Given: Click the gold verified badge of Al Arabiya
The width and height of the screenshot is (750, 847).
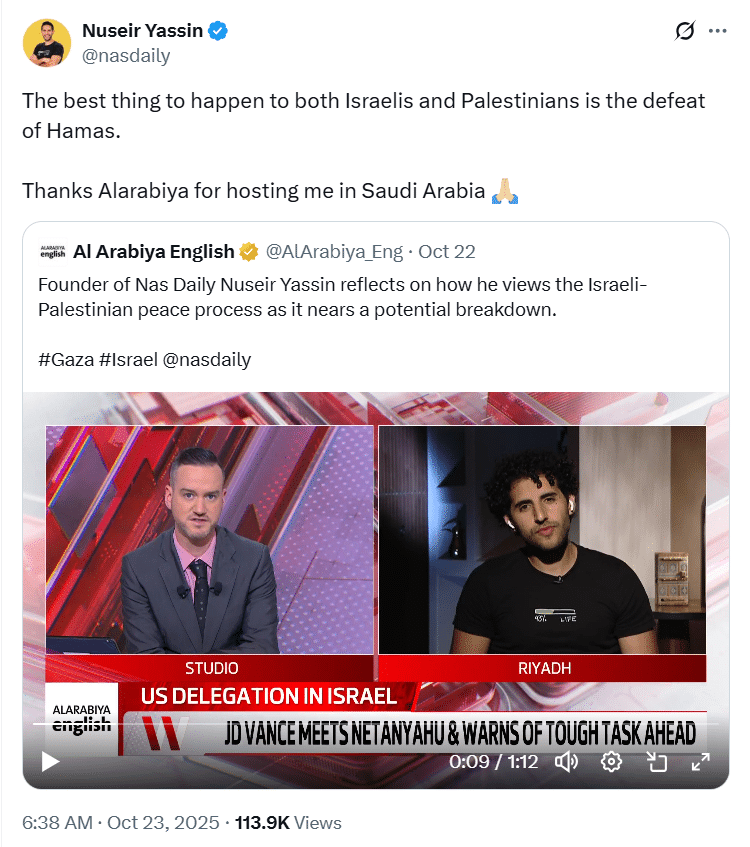Looking at the screenshot, I should coord(249,252).
